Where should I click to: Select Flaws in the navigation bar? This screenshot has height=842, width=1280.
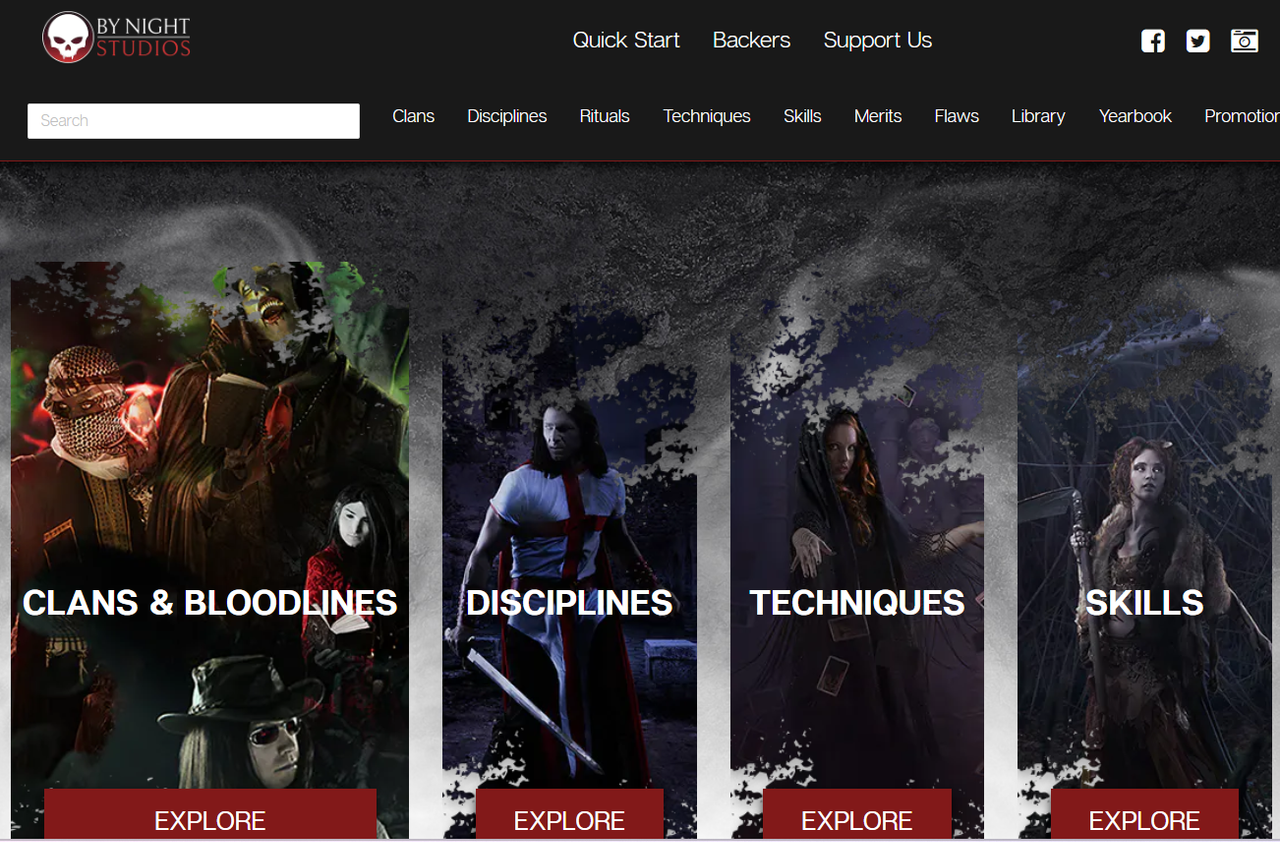[956, 117]
